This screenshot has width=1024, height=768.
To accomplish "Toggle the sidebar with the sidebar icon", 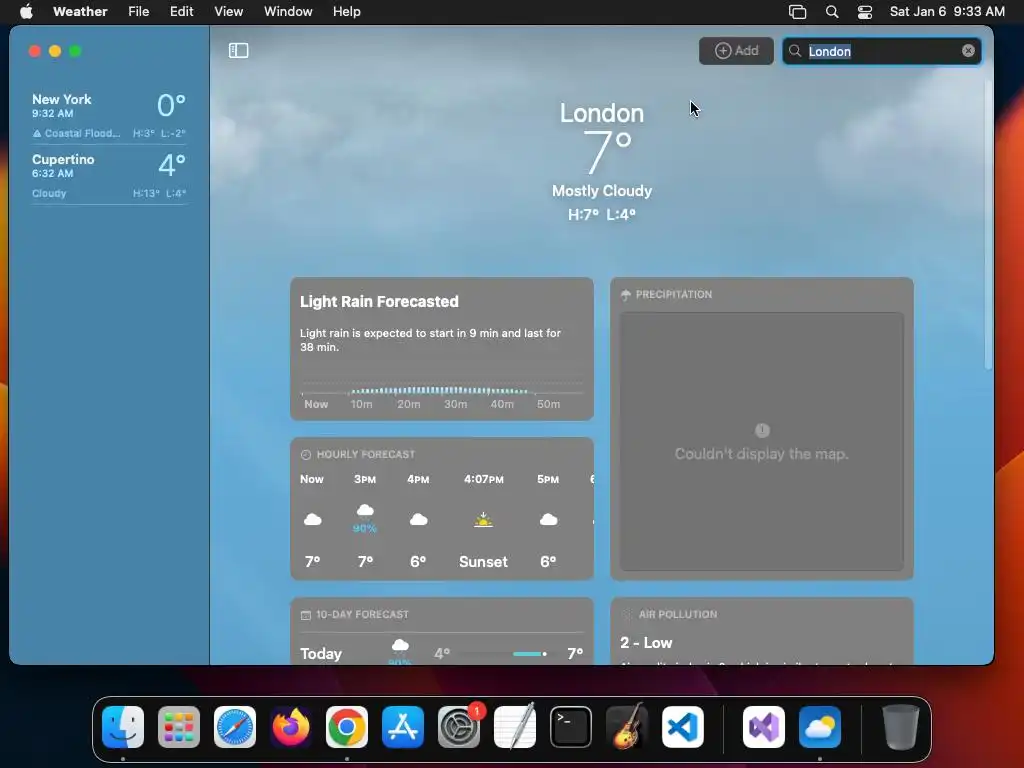I will pos(238,50).
